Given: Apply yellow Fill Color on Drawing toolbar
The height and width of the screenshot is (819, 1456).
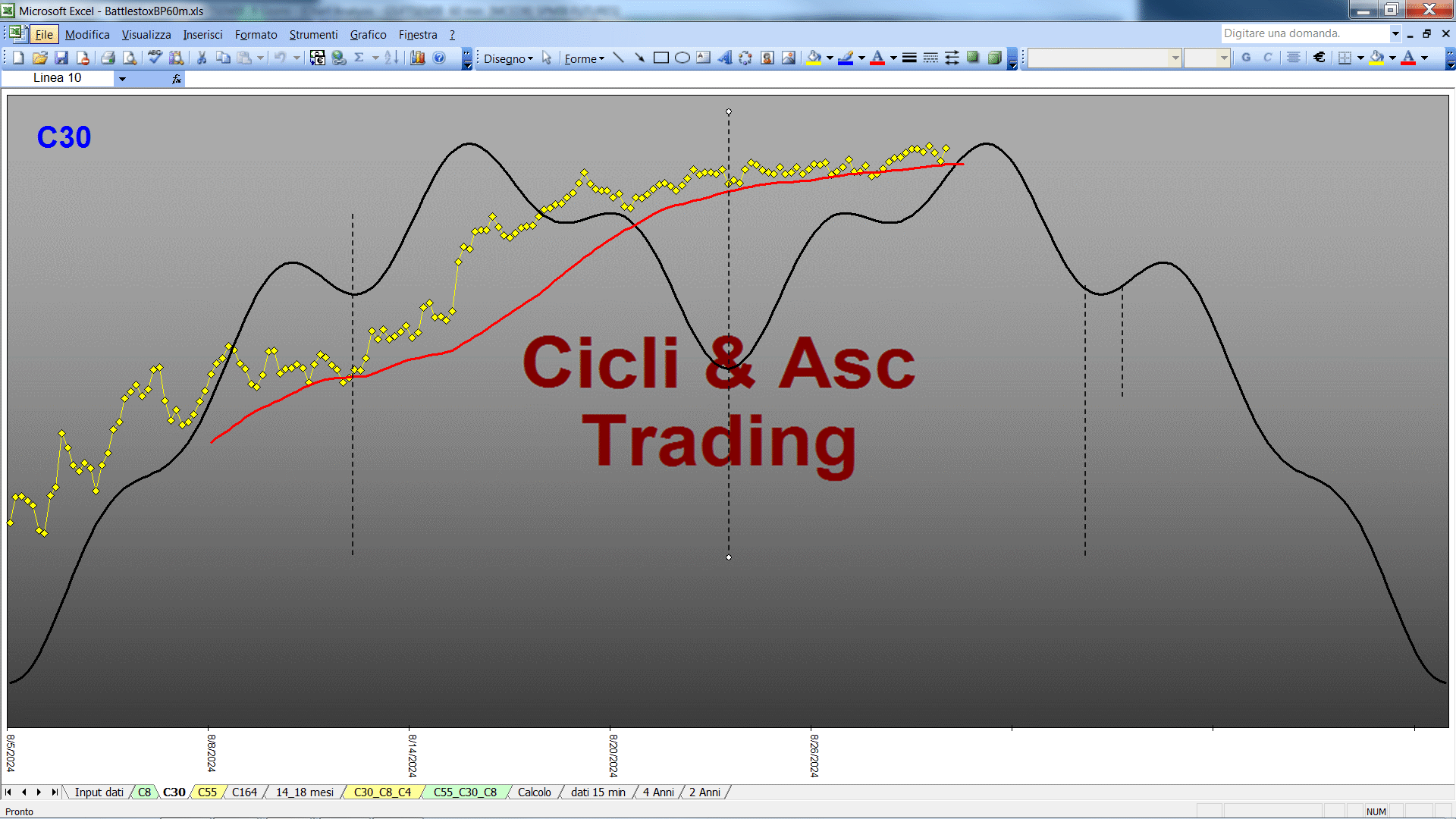Looking at the screenshot, I should coord(814,58).
